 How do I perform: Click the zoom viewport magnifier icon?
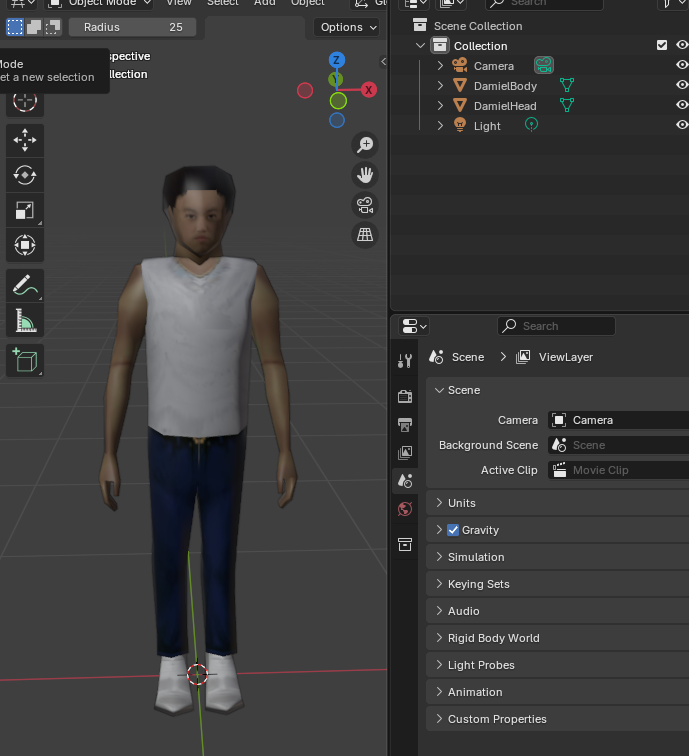pos(365,145)
